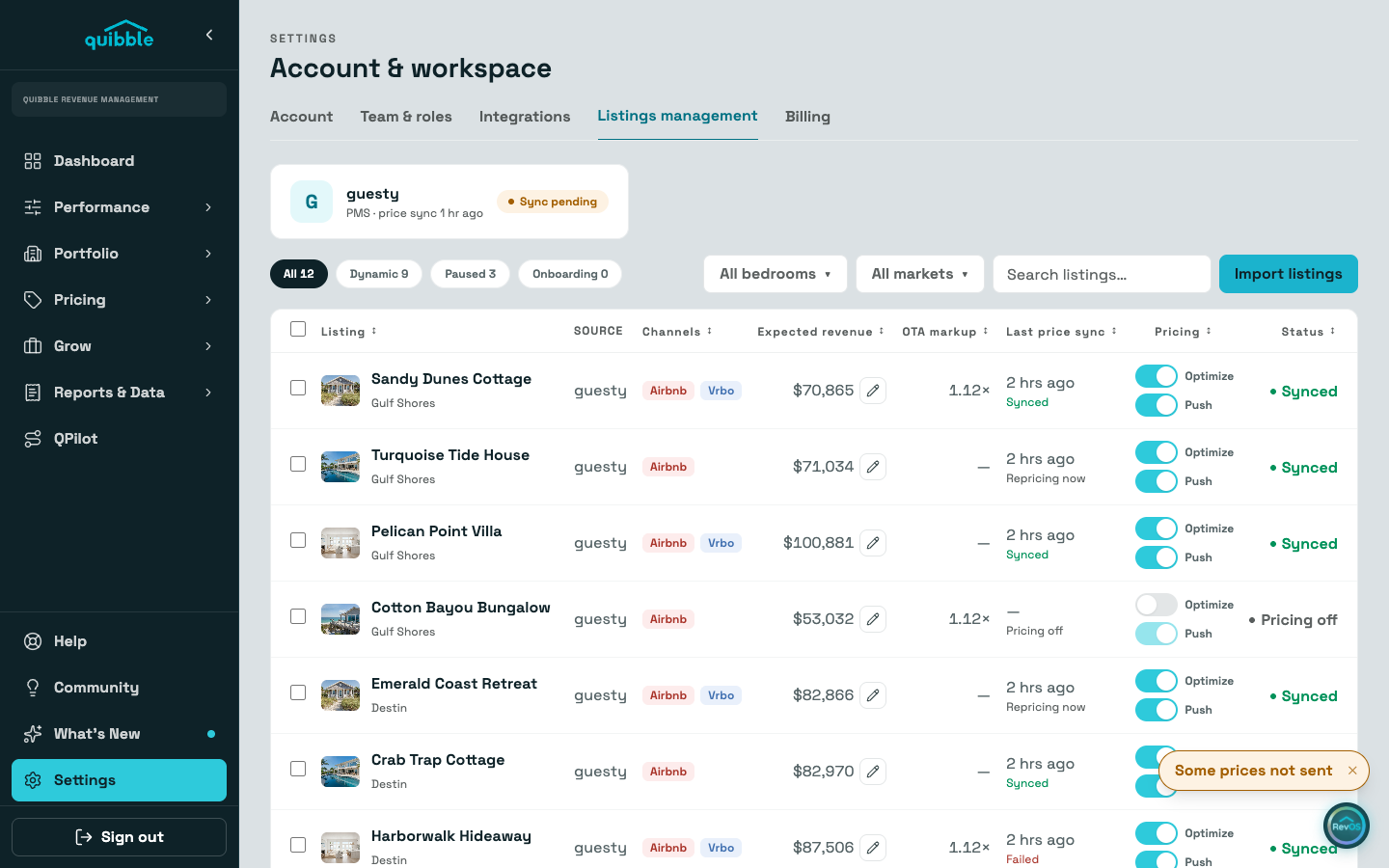Click the What's New sparkle icon
1389x868 pixels.
pos(33,734)
